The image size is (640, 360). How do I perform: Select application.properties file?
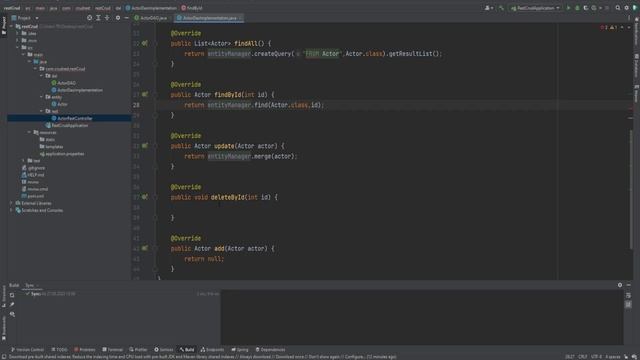[62, 154]
